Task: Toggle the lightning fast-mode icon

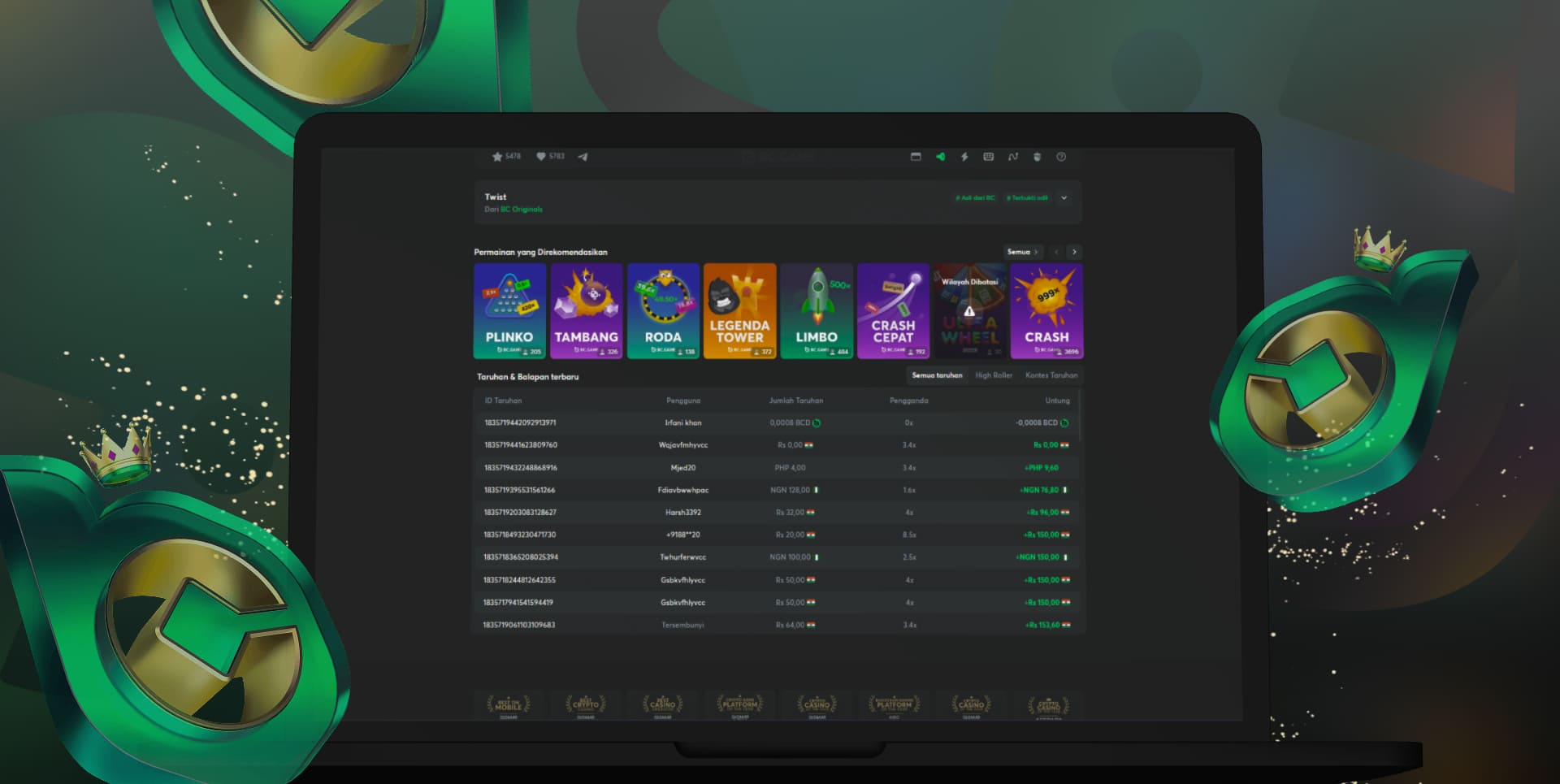Action: click(964, 157)
